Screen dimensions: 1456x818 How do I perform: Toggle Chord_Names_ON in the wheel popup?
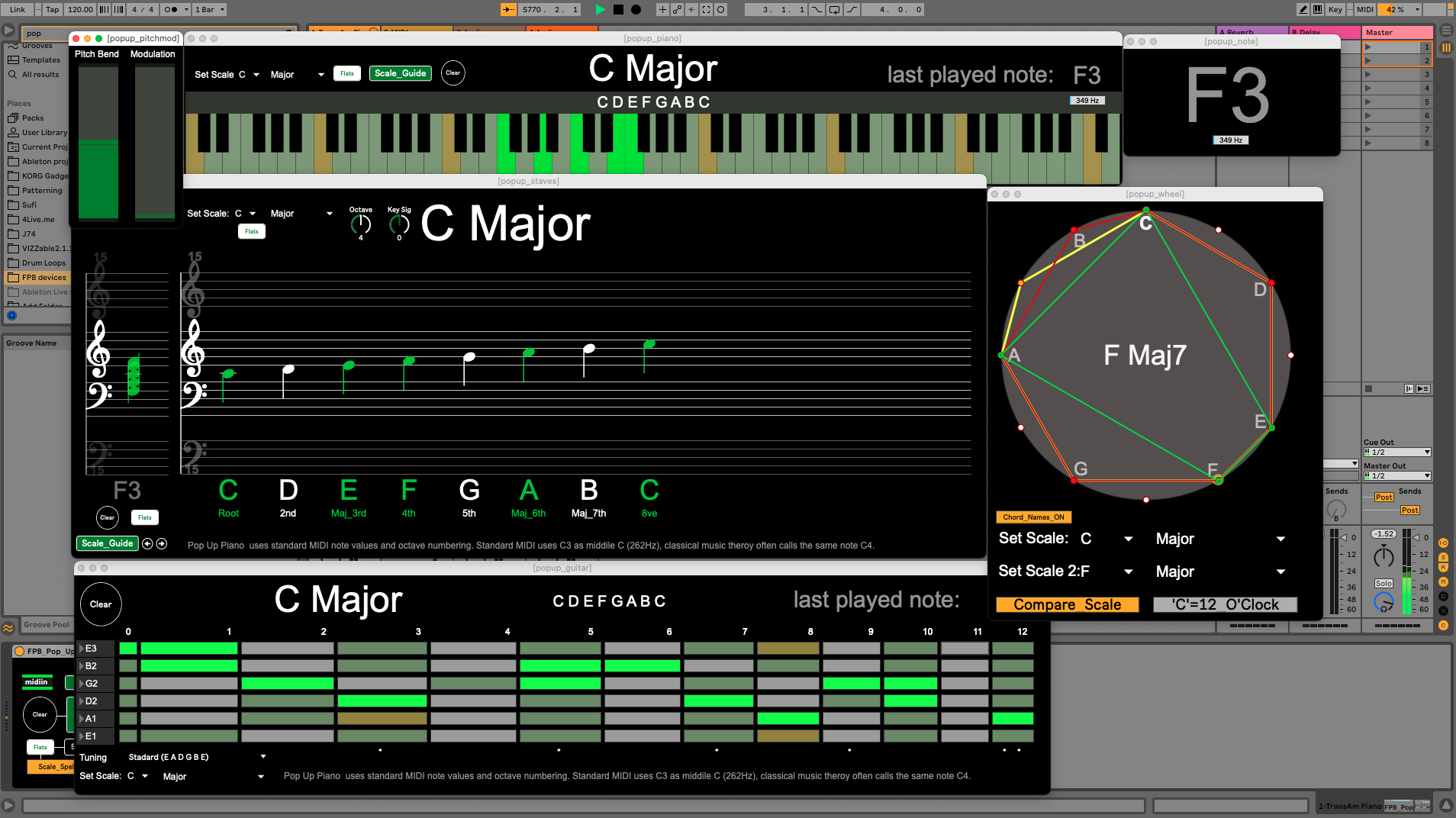click(x=1033, y=517)
